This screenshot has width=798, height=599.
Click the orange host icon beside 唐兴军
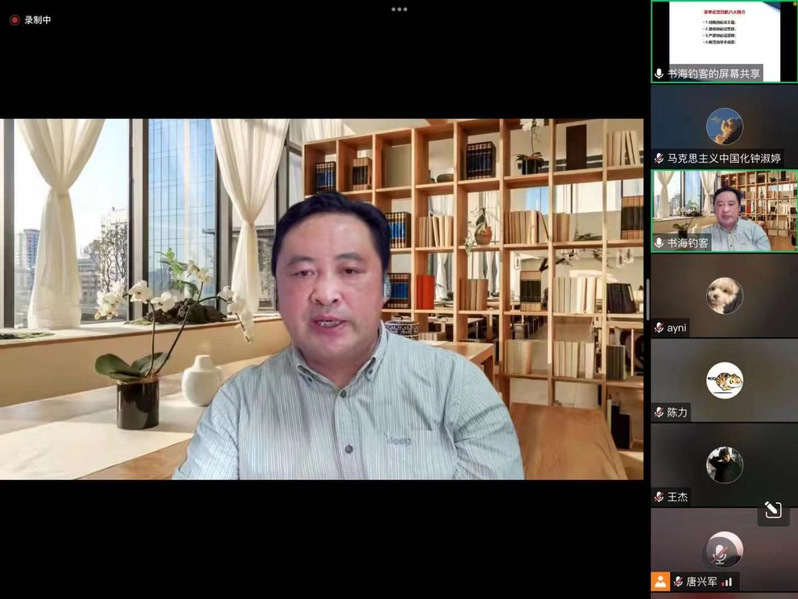[660, 581]
